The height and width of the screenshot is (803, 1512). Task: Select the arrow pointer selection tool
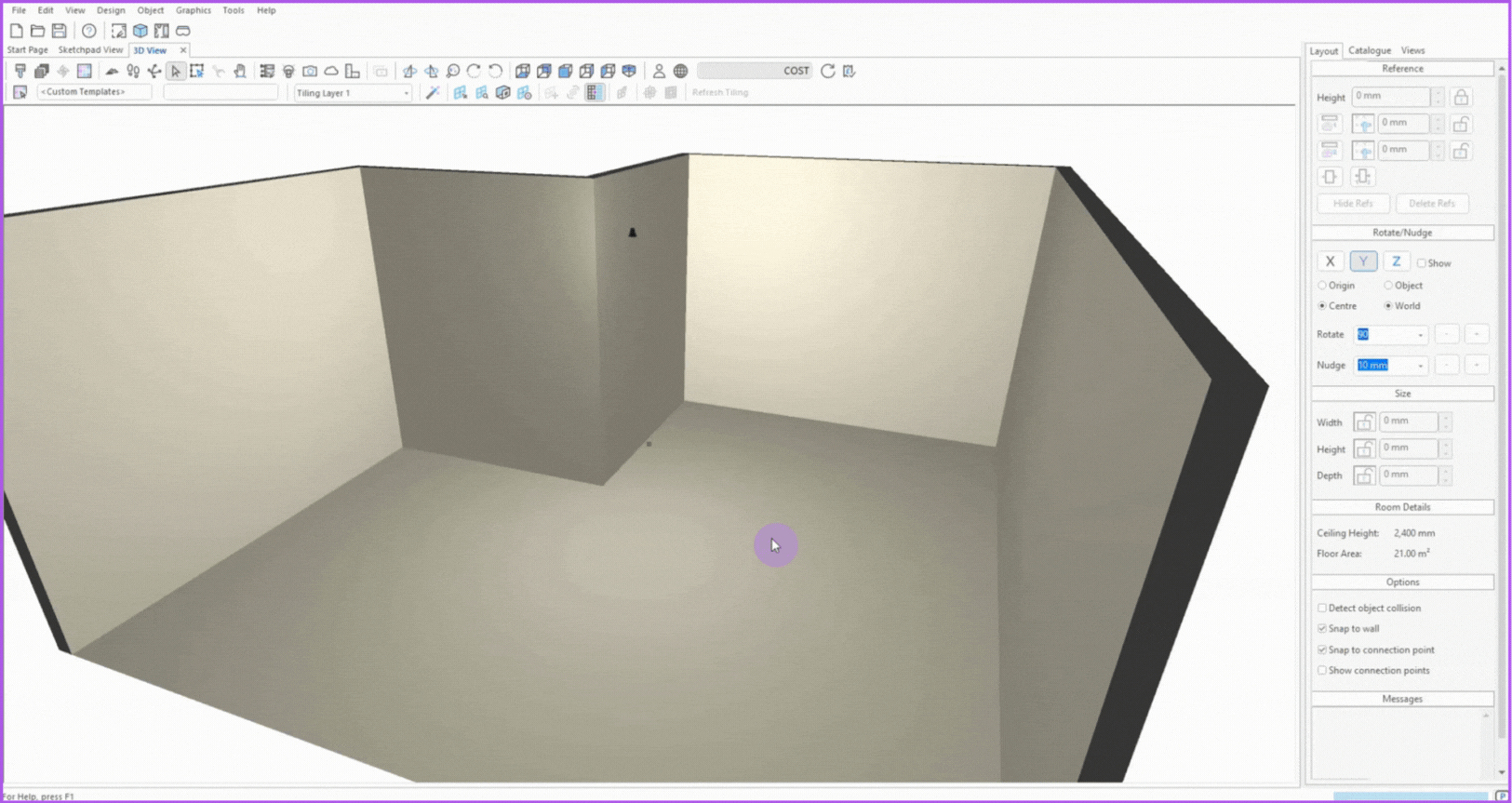coord(176,71)
